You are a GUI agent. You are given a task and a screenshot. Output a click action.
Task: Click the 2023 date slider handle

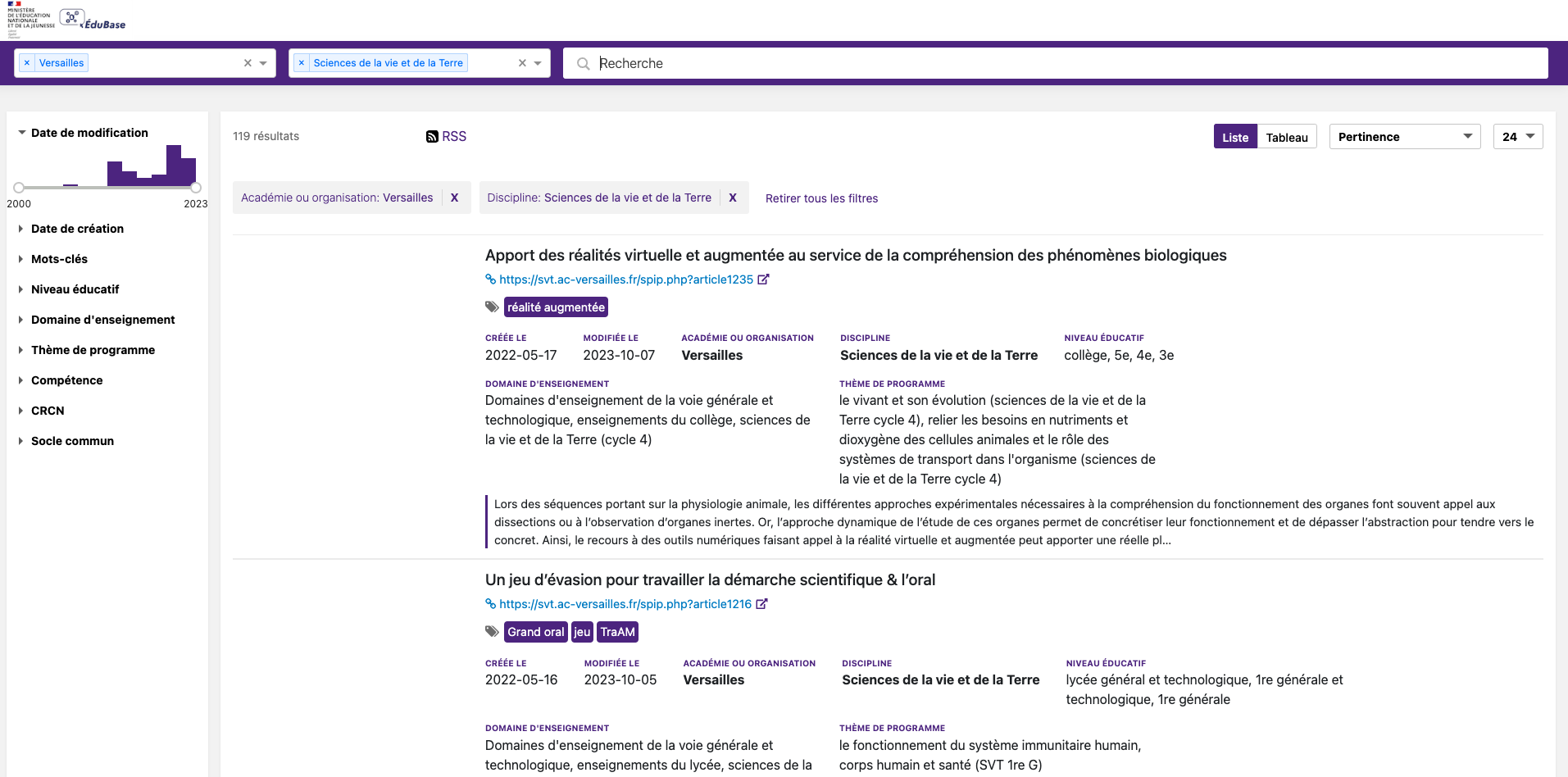(196, 188)
